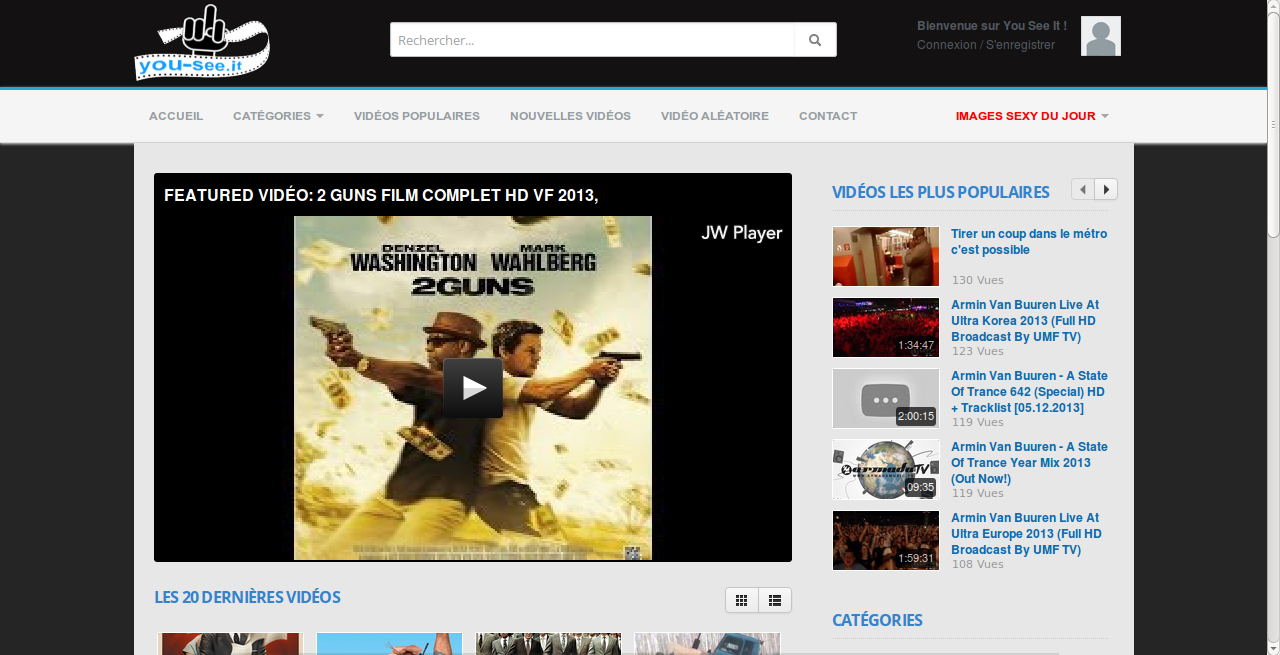
Task: Open the Contact page
Action: pyautogui.click(x=828, y=116)
